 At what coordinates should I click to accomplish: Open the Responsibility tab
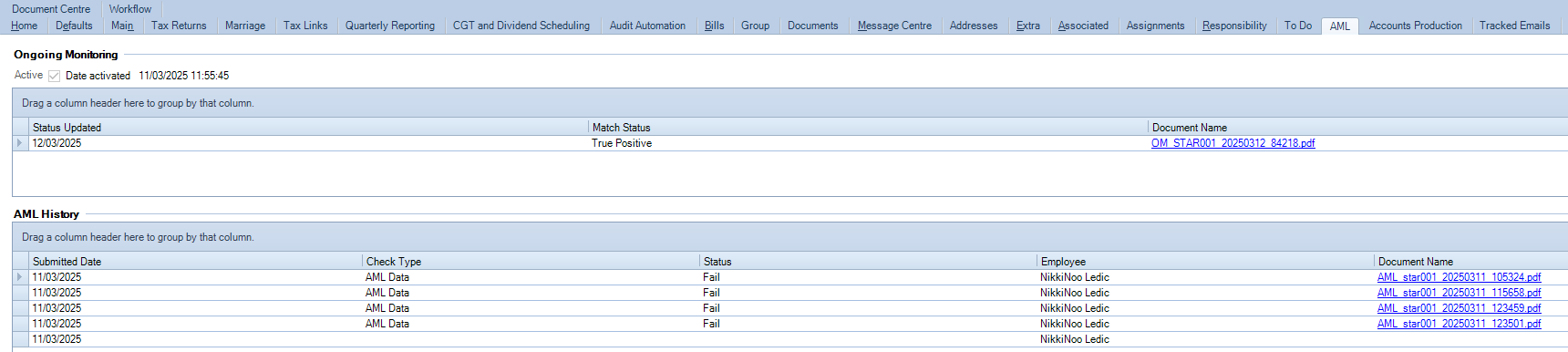pyautogui.click(x=1234, y=26)
